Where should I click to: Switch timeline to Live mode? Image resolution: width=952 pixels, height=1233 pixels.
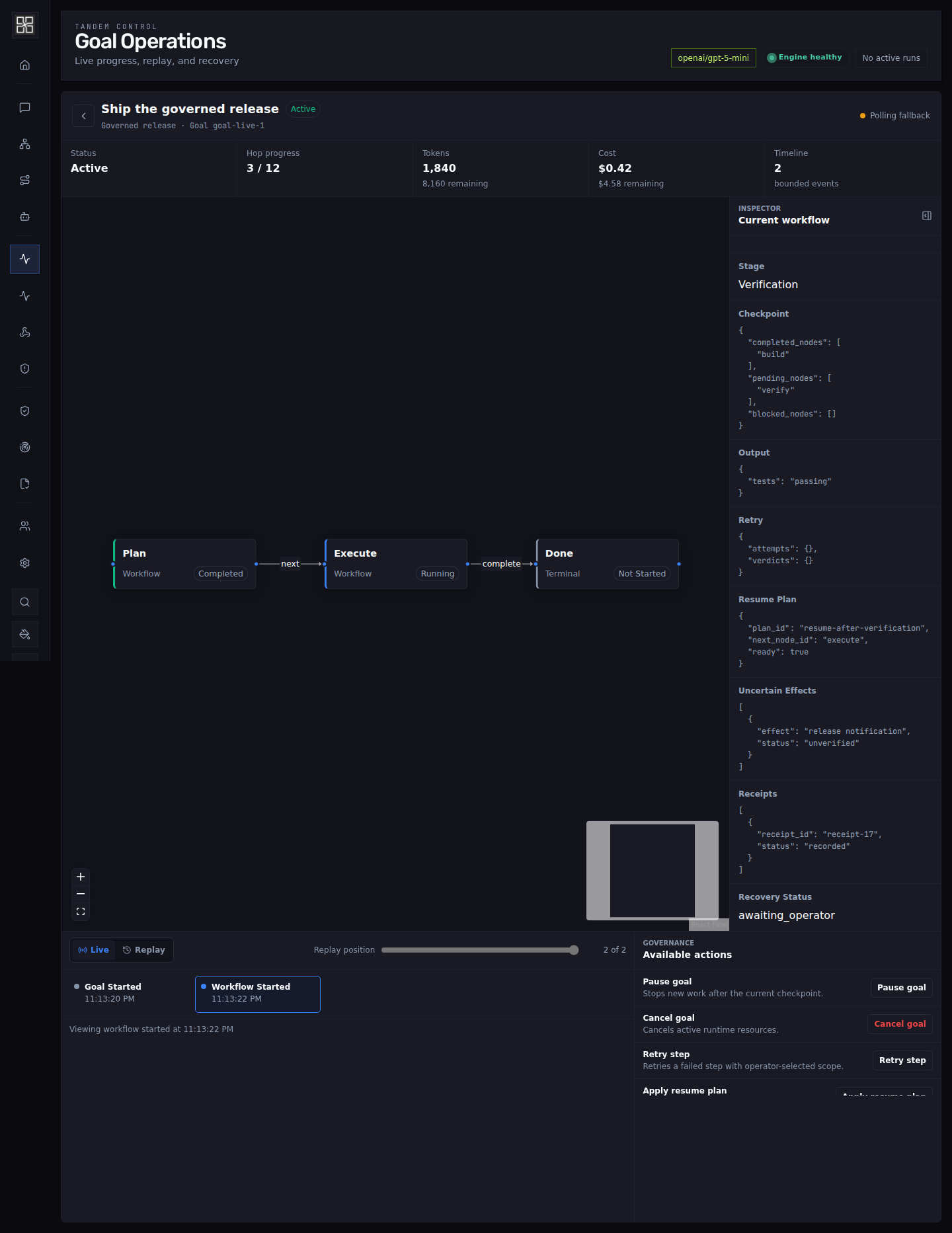click(x=93, y=950)
